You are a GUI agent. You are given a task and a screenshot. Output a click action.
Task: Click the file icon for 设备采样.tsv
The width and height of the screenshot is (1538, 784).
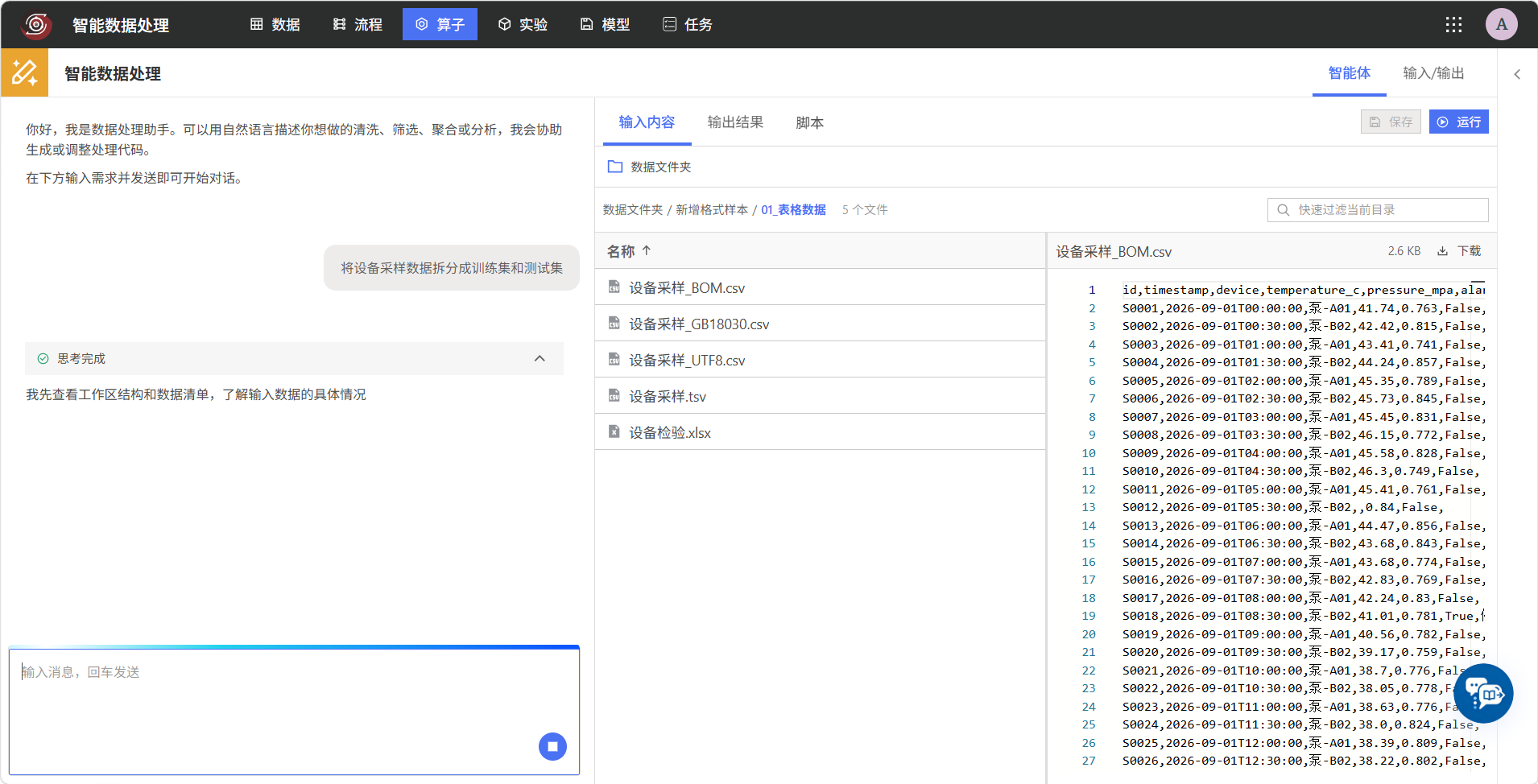(614, 395)
